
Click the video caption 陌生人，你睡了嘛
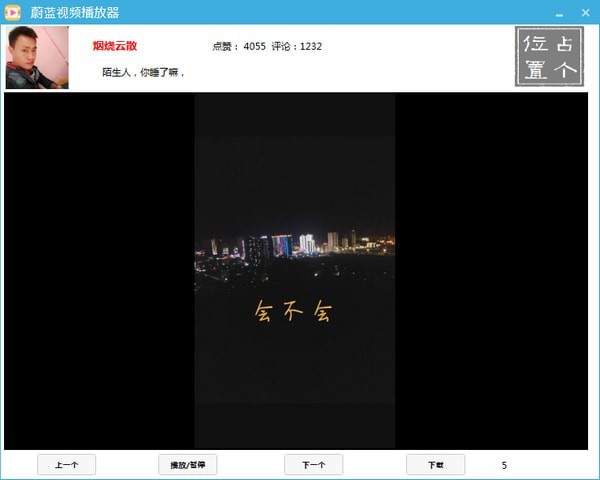coord(143,72)
